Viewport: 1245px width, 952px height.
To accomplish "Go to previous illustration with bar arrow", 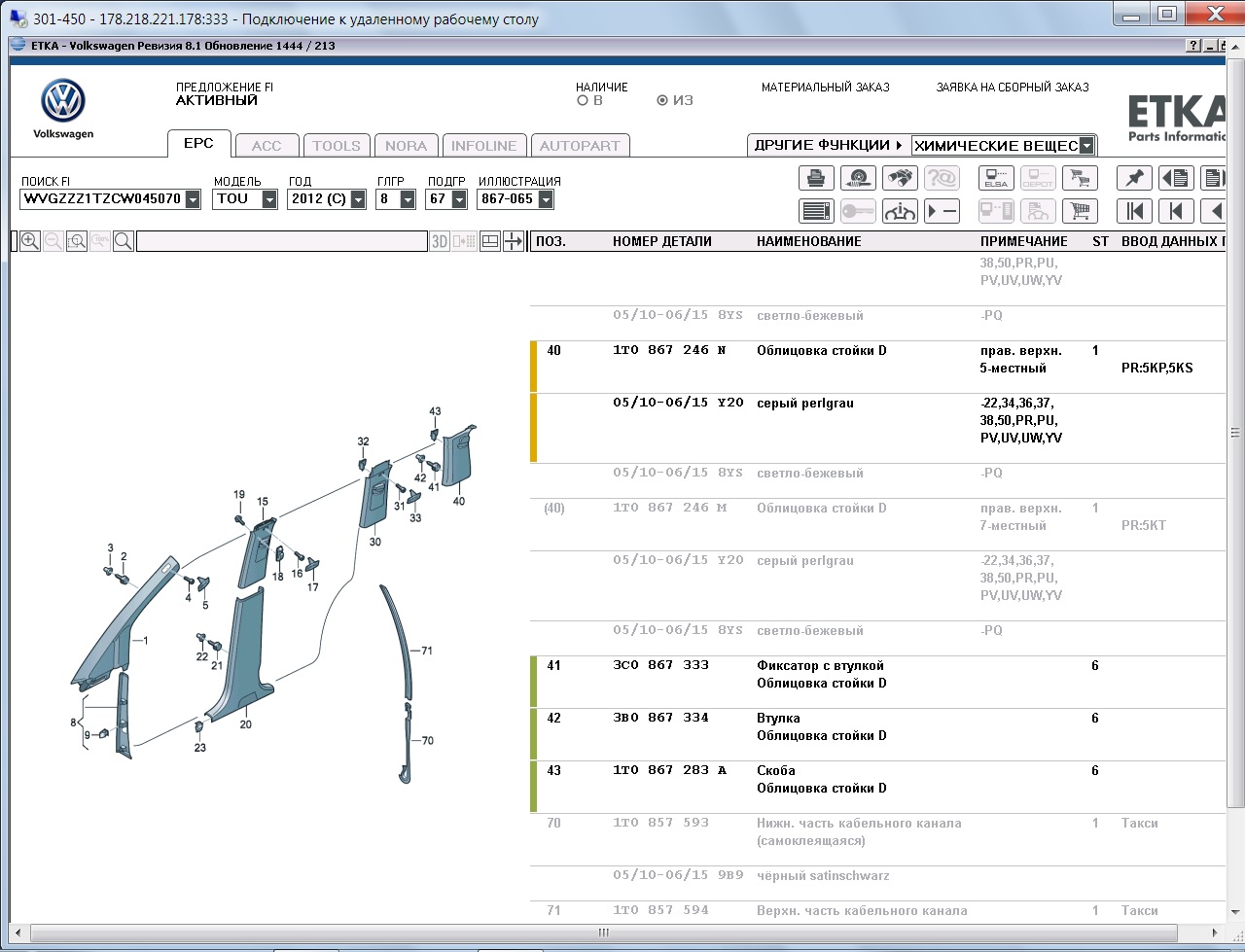I will 1176,210.
